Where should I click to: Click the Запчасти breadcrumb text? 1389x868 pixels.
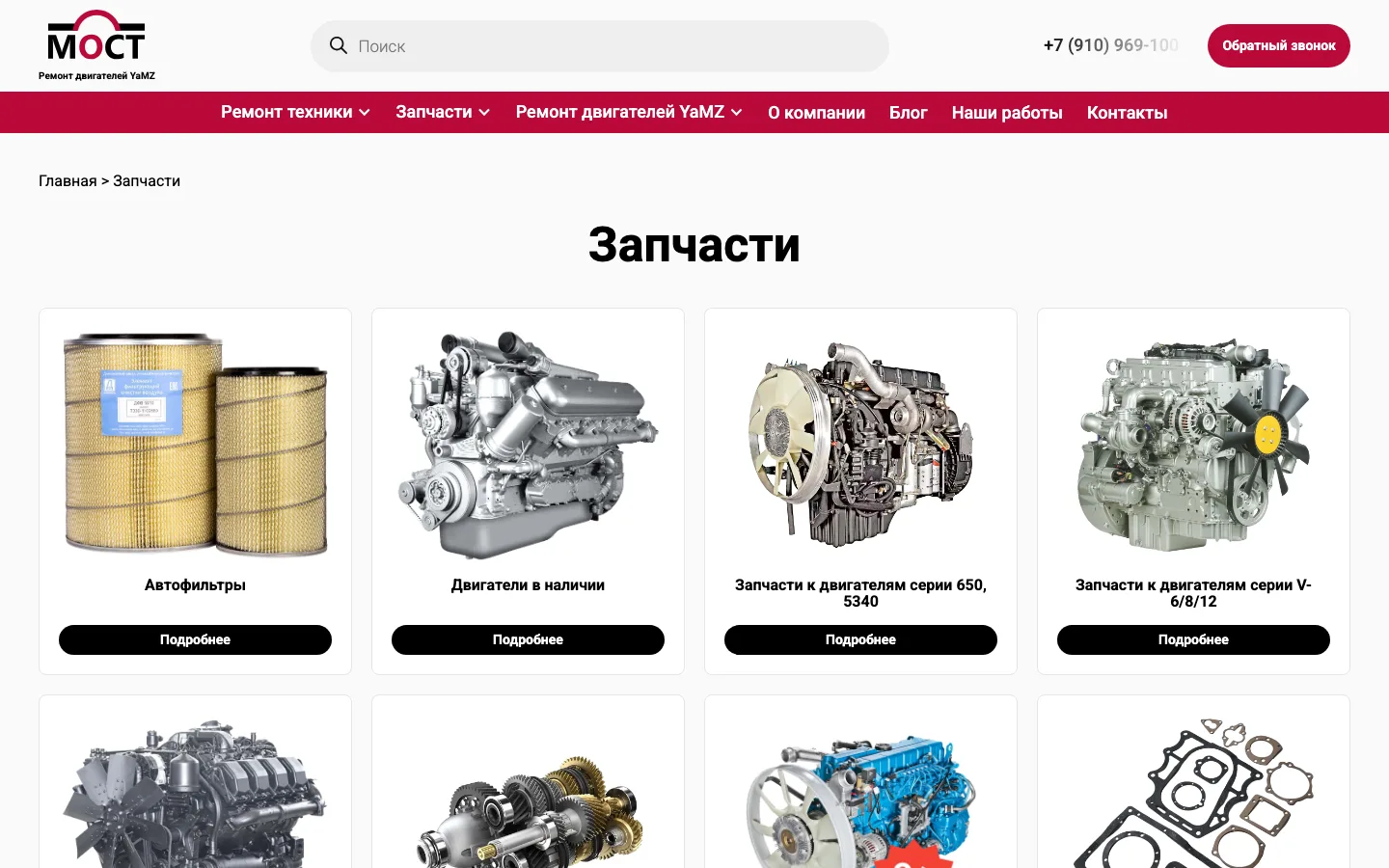click(147, 181)
